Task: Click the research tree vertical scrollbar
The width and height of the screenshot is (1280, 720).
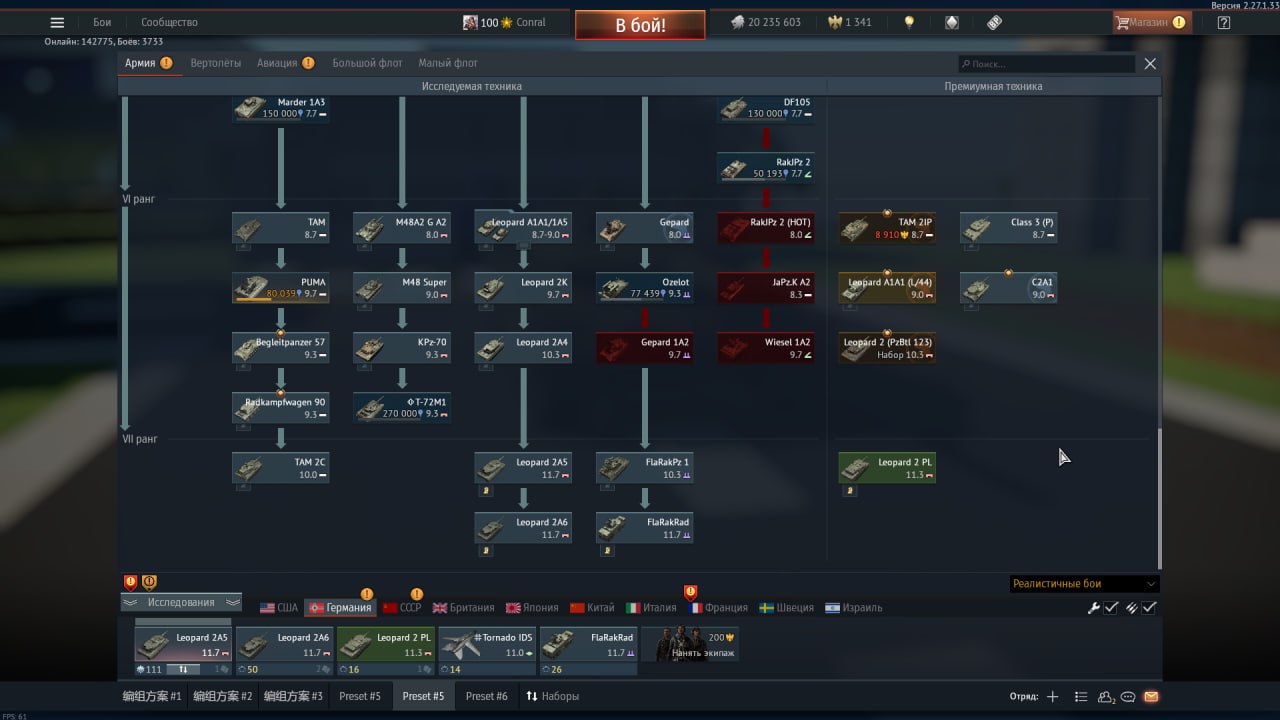Action: [1159, 500]
